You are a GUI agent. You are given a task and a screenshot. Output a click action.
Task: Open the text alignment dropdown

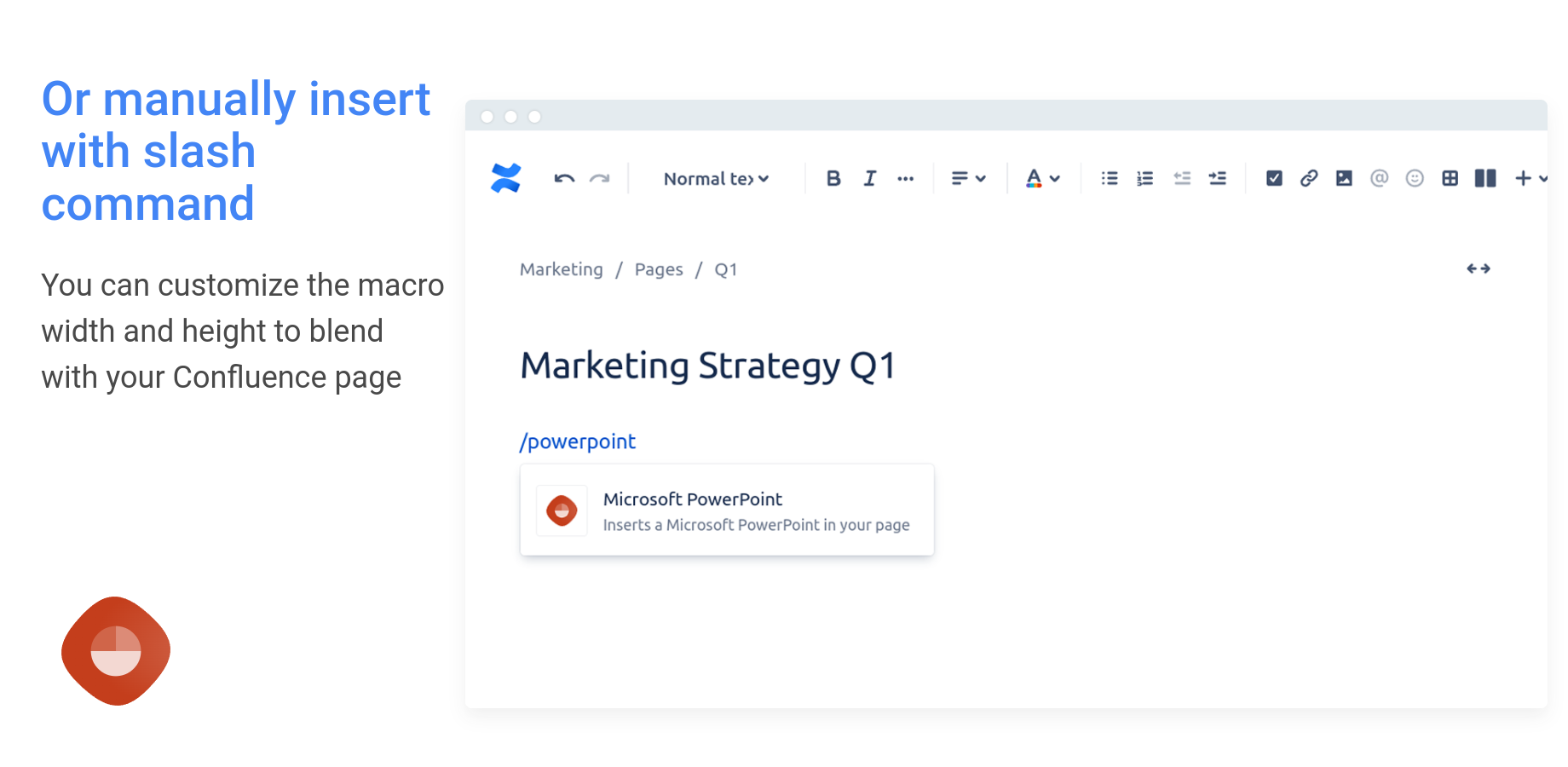pyautogui.click(x=968, y=178)
